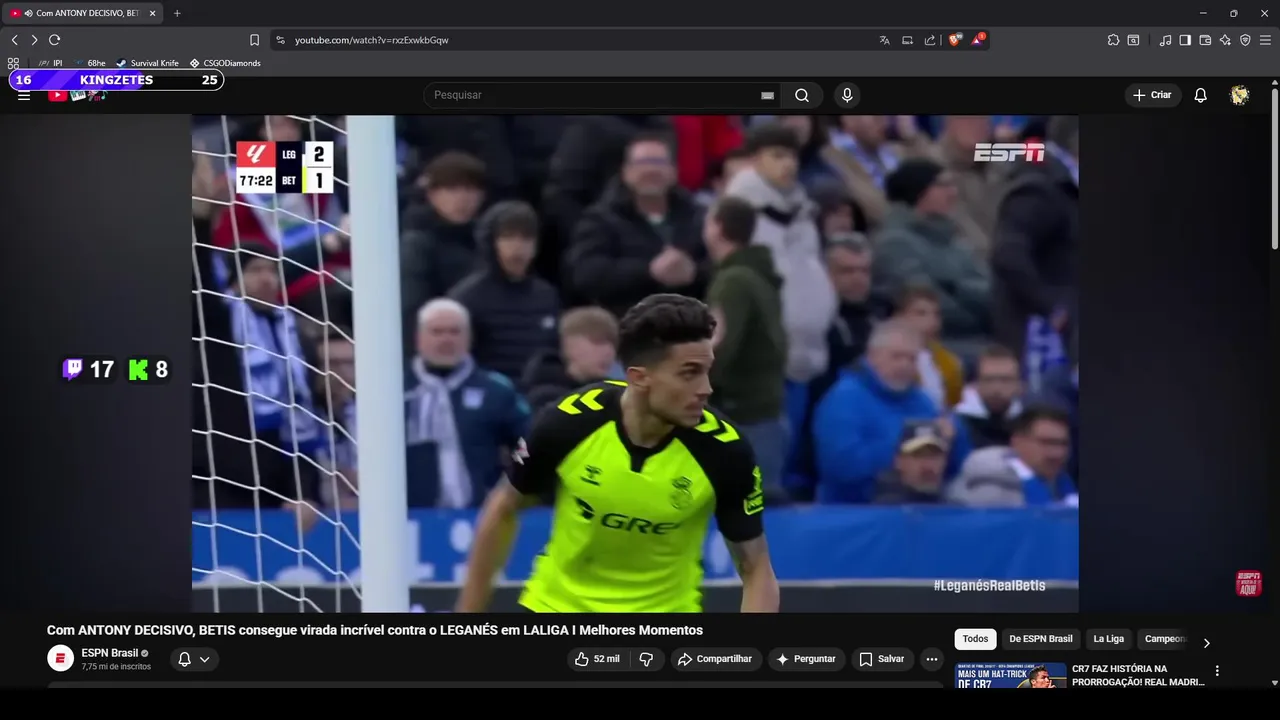Open the music note playlist icon
Image resolution: width=1280 pixels, height=720 pixels.
(x=1165, y=40)
